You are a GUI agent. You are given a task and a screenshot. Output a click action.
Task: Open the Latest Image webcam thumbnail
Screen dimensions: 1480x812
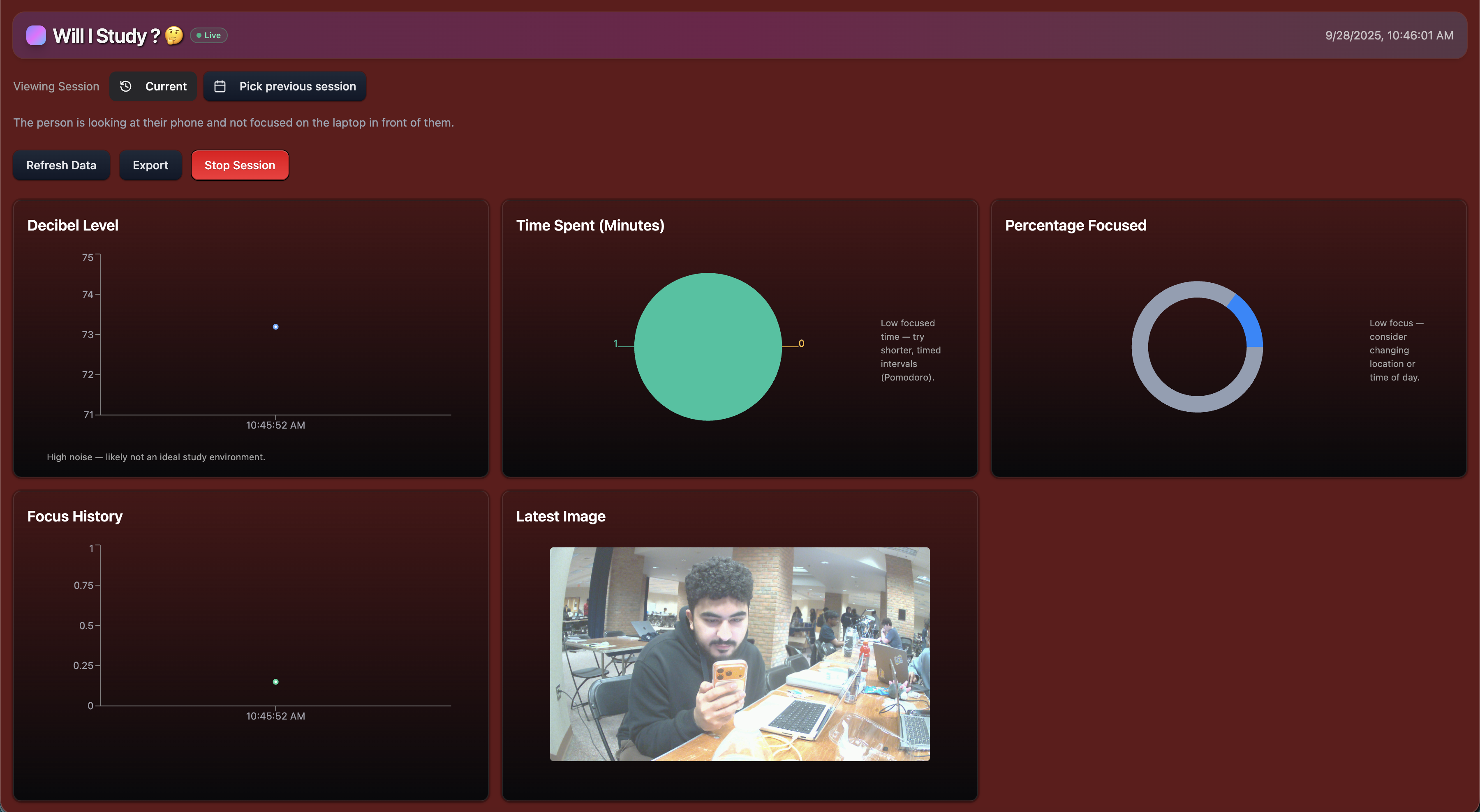pos(740,653)
